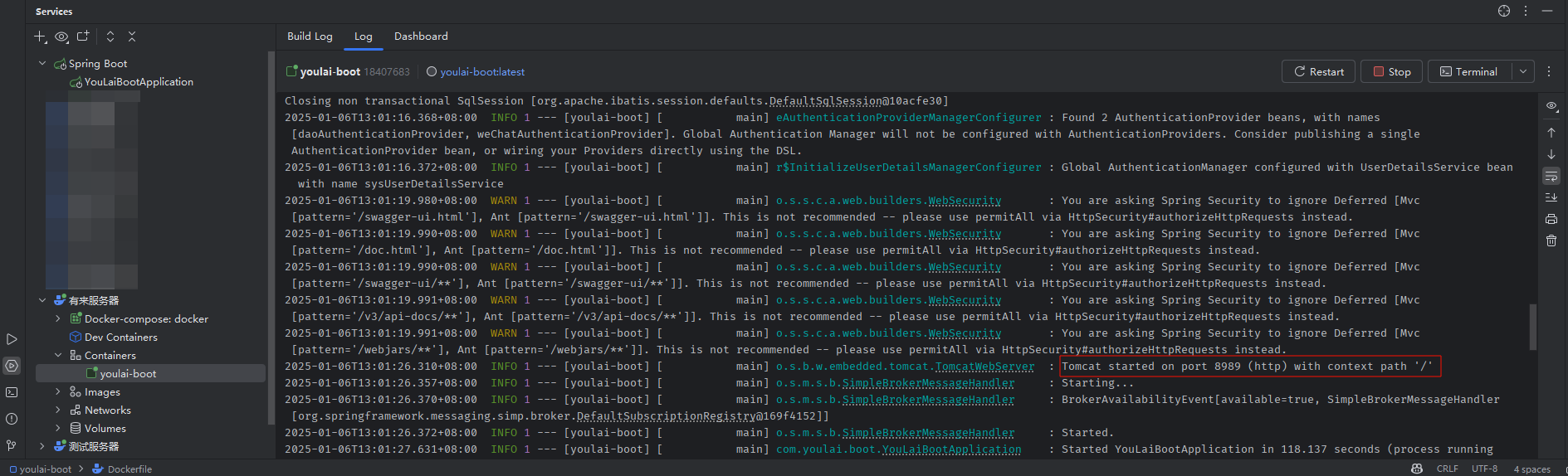Switch to the Build Log tab
Viewport: 1568px width, 476px height.
310,36
